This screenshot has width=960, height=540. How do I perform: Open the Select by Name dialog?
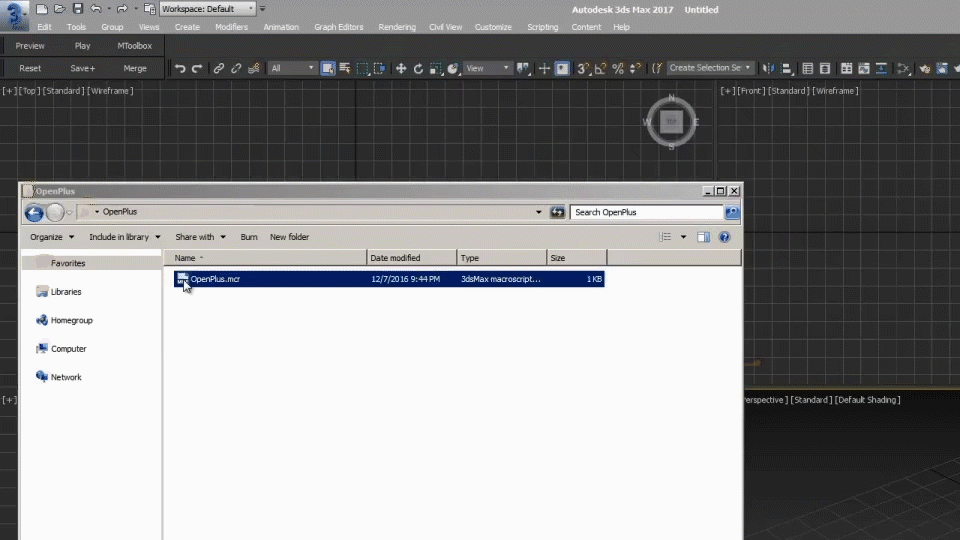(x=345, y=69)
